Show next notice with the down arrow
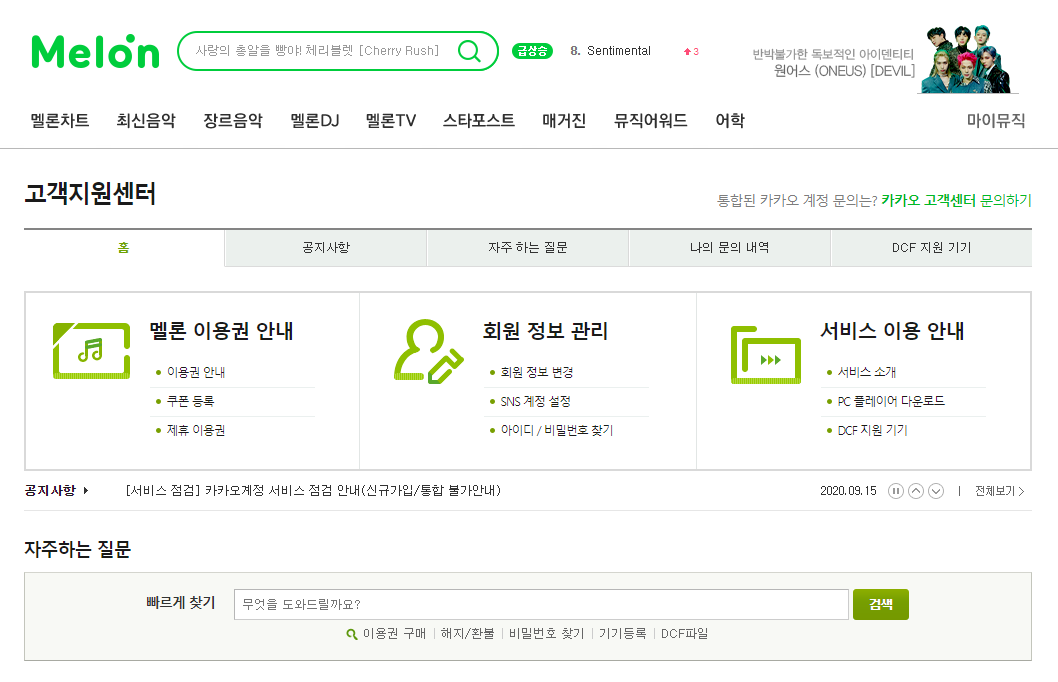1058x682 pixels. click(x=936, y=491)
